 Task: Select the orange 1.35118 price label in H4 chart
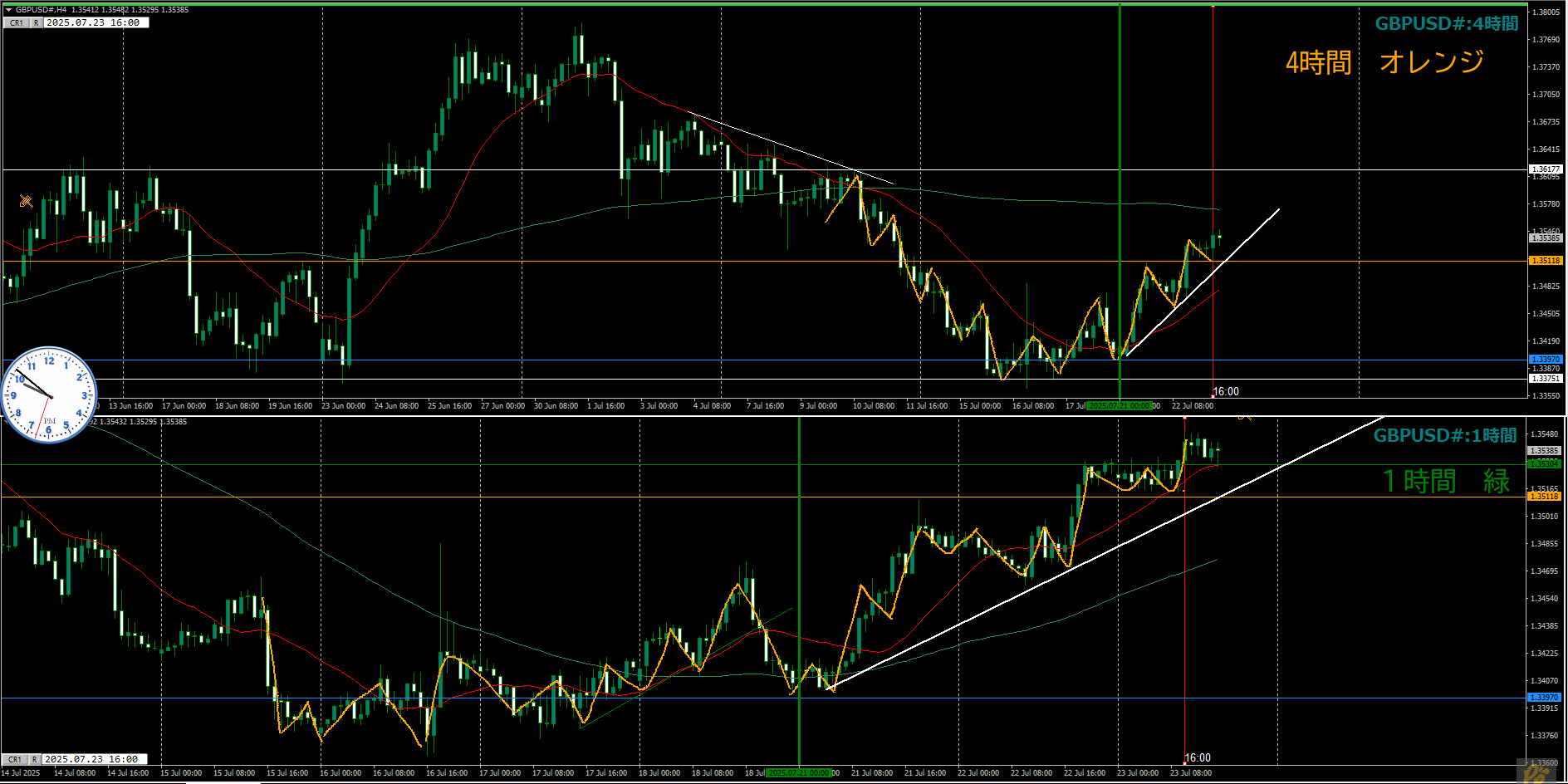click(1545, 261)
